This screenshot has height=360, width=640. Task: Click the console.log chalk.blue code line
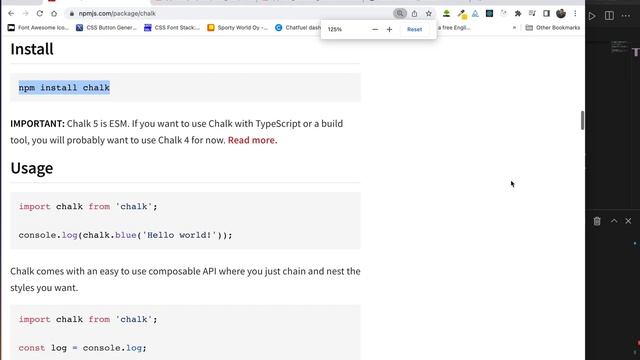click(125, 235)
